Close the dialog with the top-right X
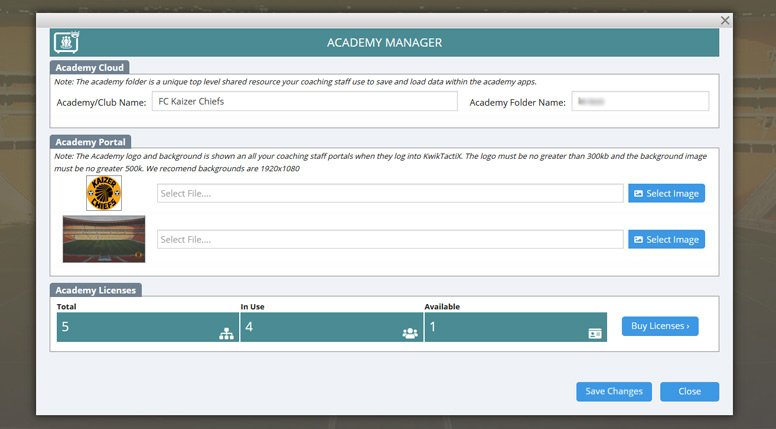The width and height of the screenshot is (776, 429). pyautogui.click(x=726, y=20)
